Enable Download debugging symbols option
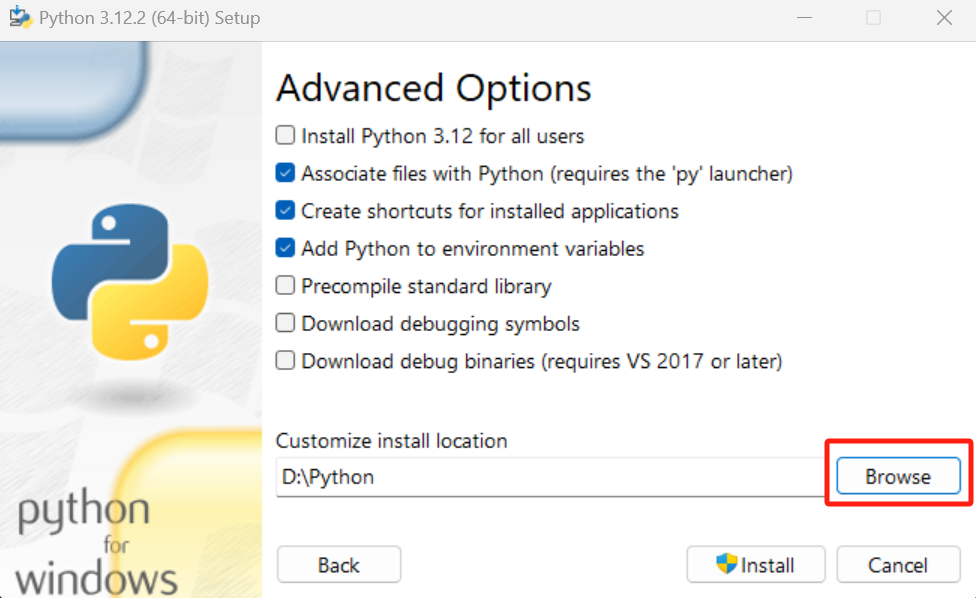976x598 pixels. [x=286, y=324]
